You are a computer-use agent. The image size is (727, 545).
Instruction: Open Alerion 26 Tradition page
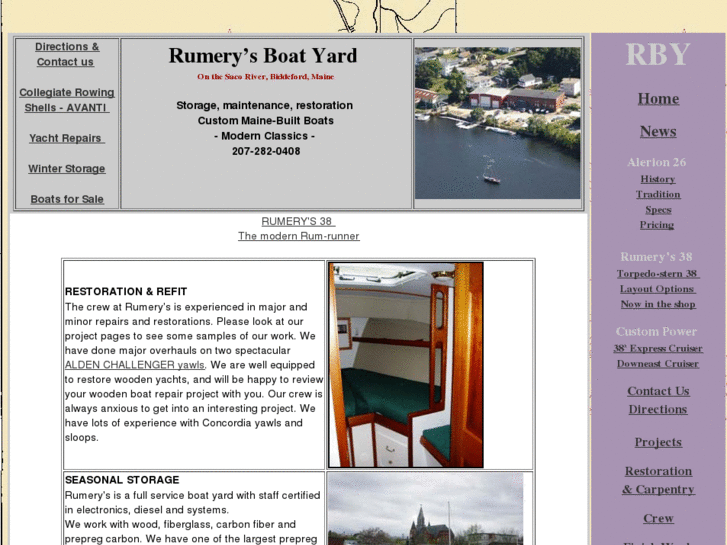click(657, 194)
